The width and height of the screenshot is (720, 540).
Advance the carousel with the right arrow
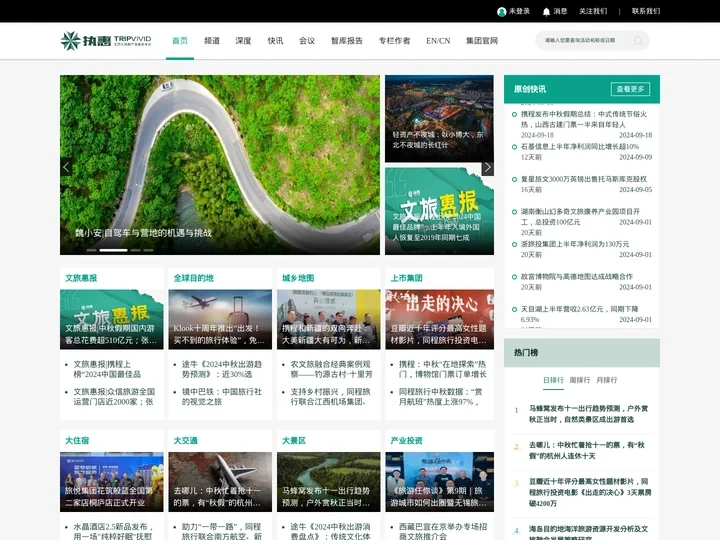[488, 168]
